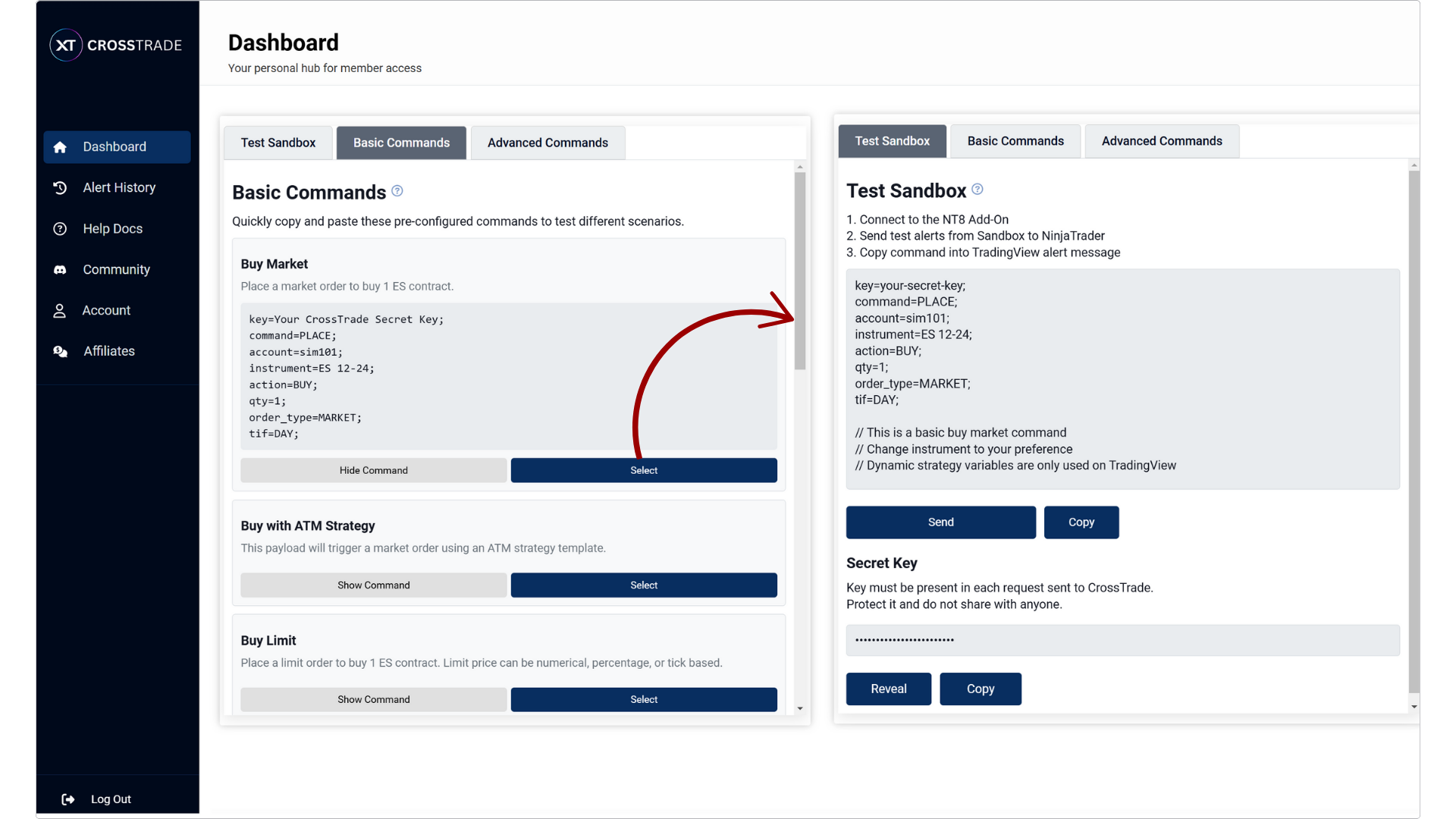
Task: Open Affiliates in sidebar
Action: [x=117, y=351]
